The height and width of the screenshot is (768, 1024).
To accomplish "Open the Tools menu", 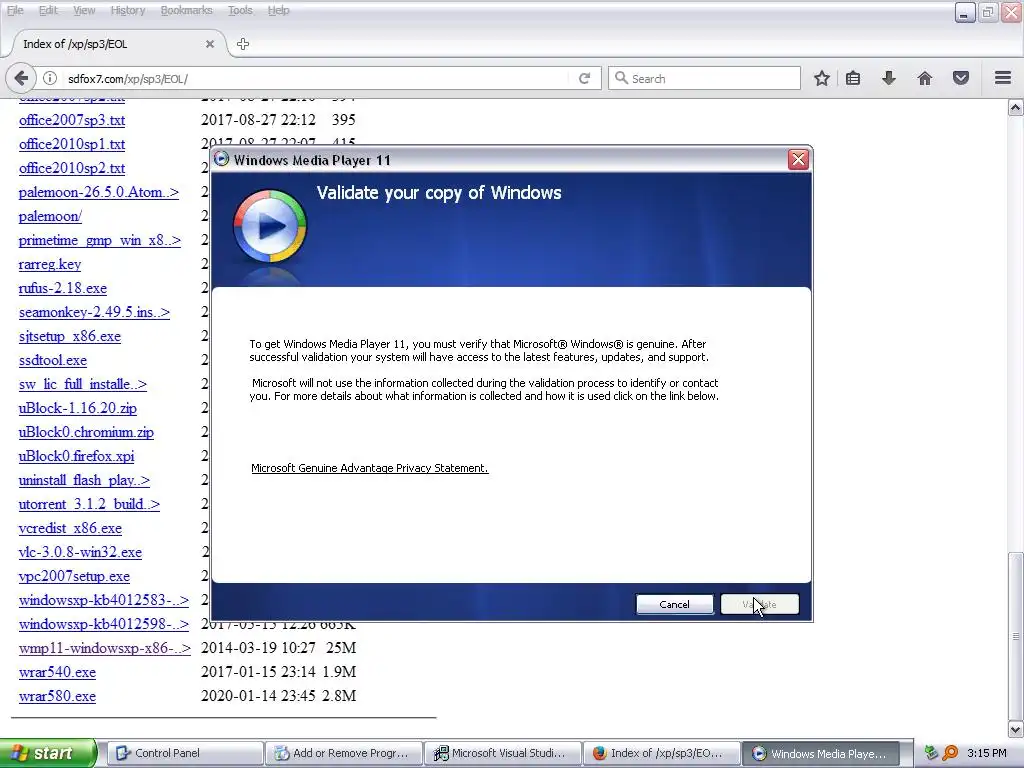I will point(240,10).
